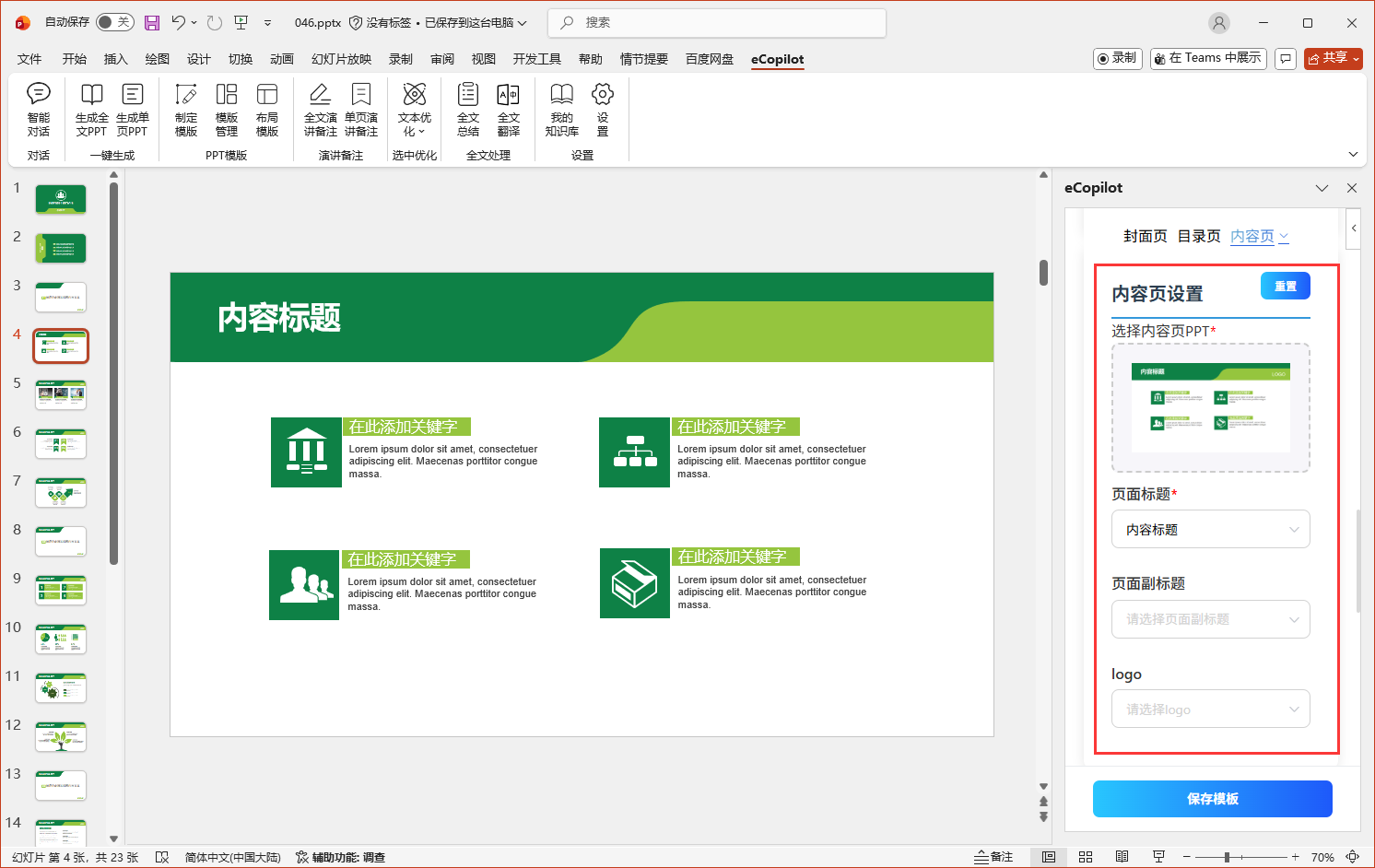
Task: Toggle the 自动保存 autosave switch
Action: pos(115,22)
